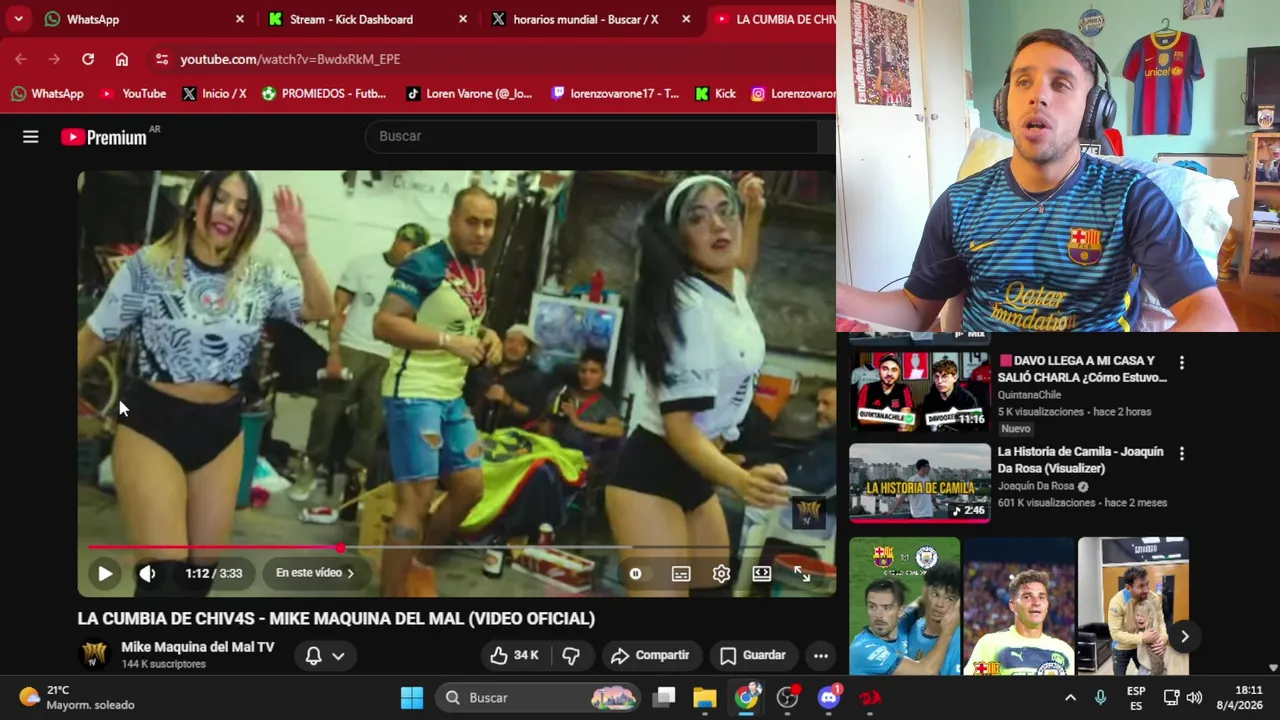Click the youtube.com address bar URL

290,59
